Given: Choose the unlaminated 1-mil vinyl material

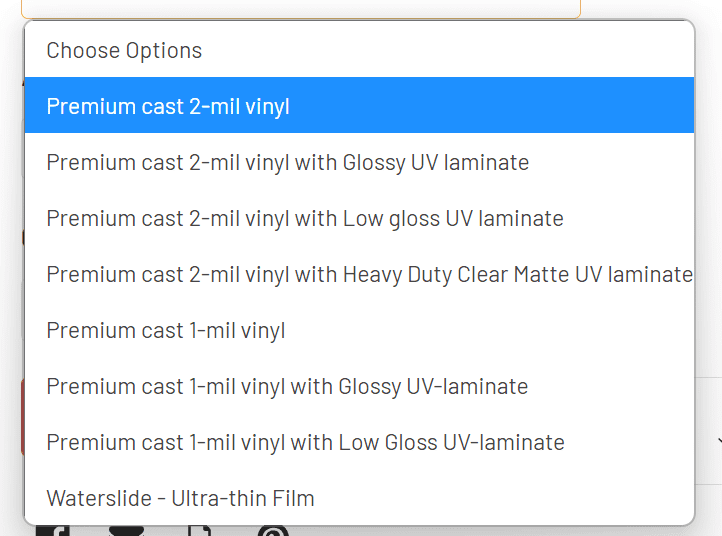Looking at the screenshot, I should 166,330.
